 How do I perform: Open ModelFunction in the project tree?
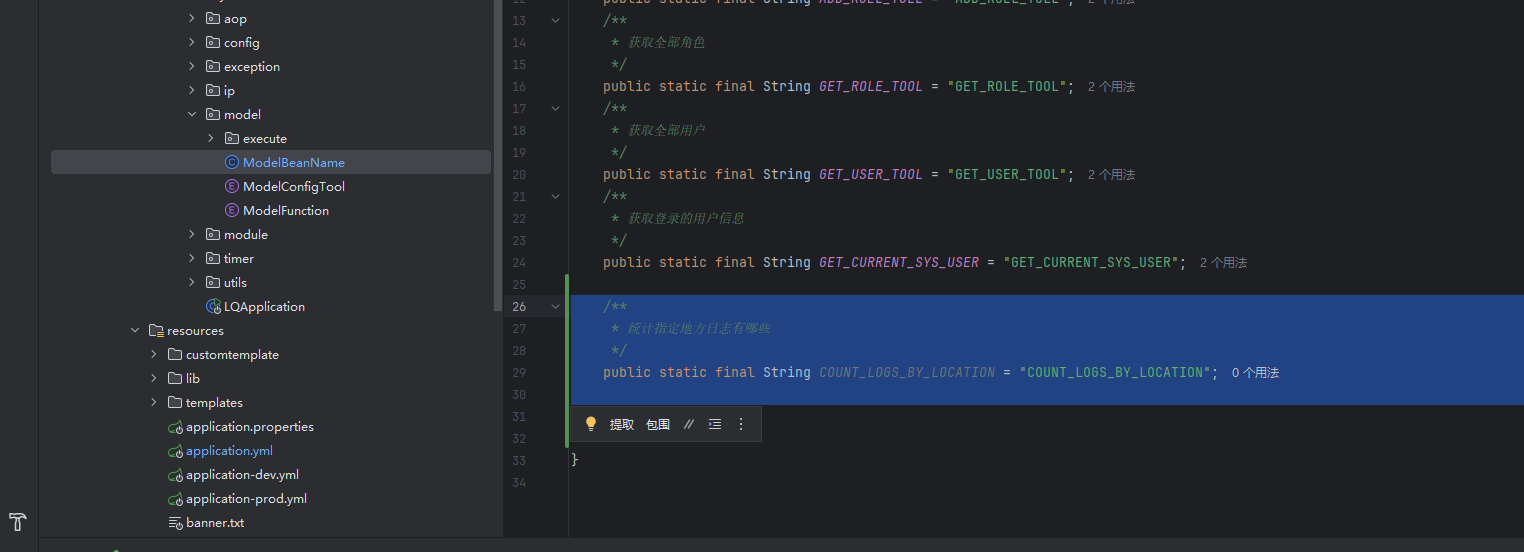click(x=285, y=211)
